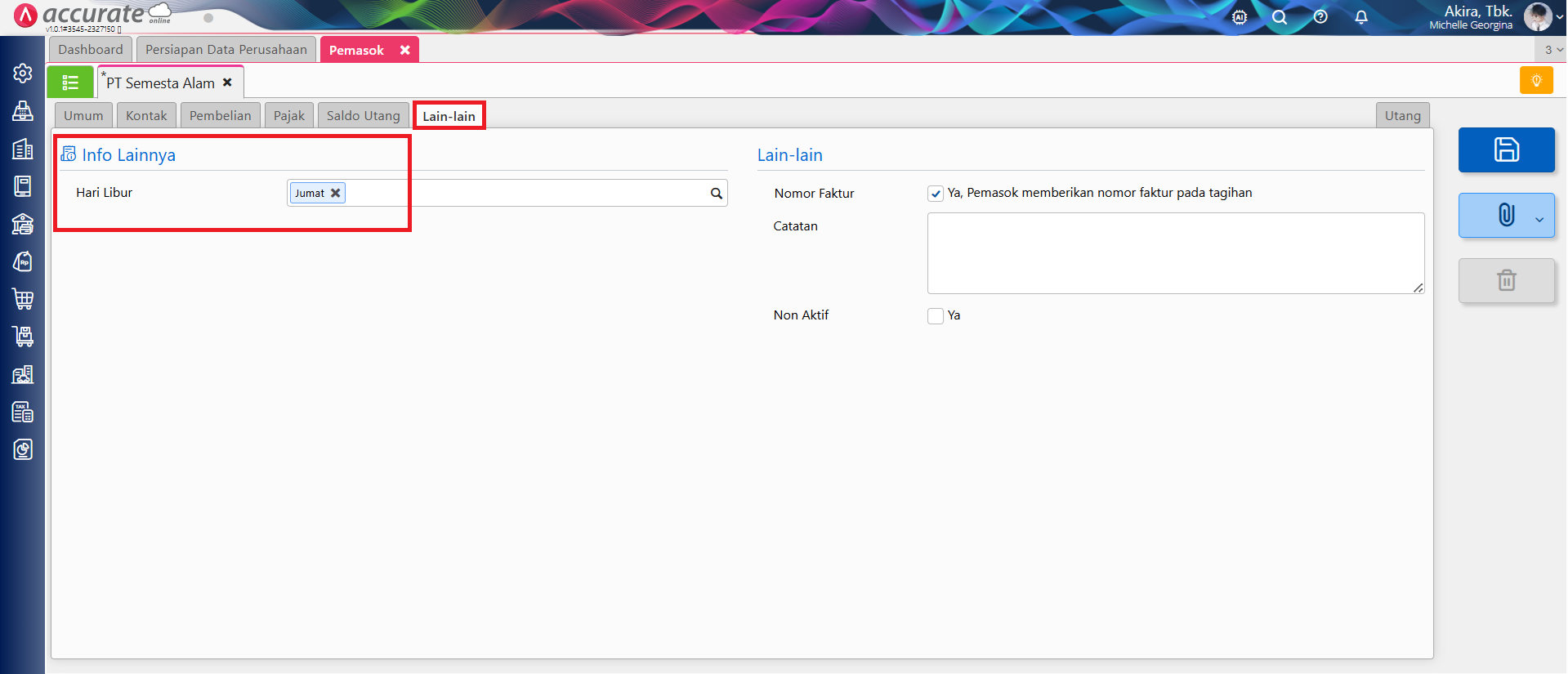
Task: Click the search magnifier in top bar
Action: [x=1280, y=17]
